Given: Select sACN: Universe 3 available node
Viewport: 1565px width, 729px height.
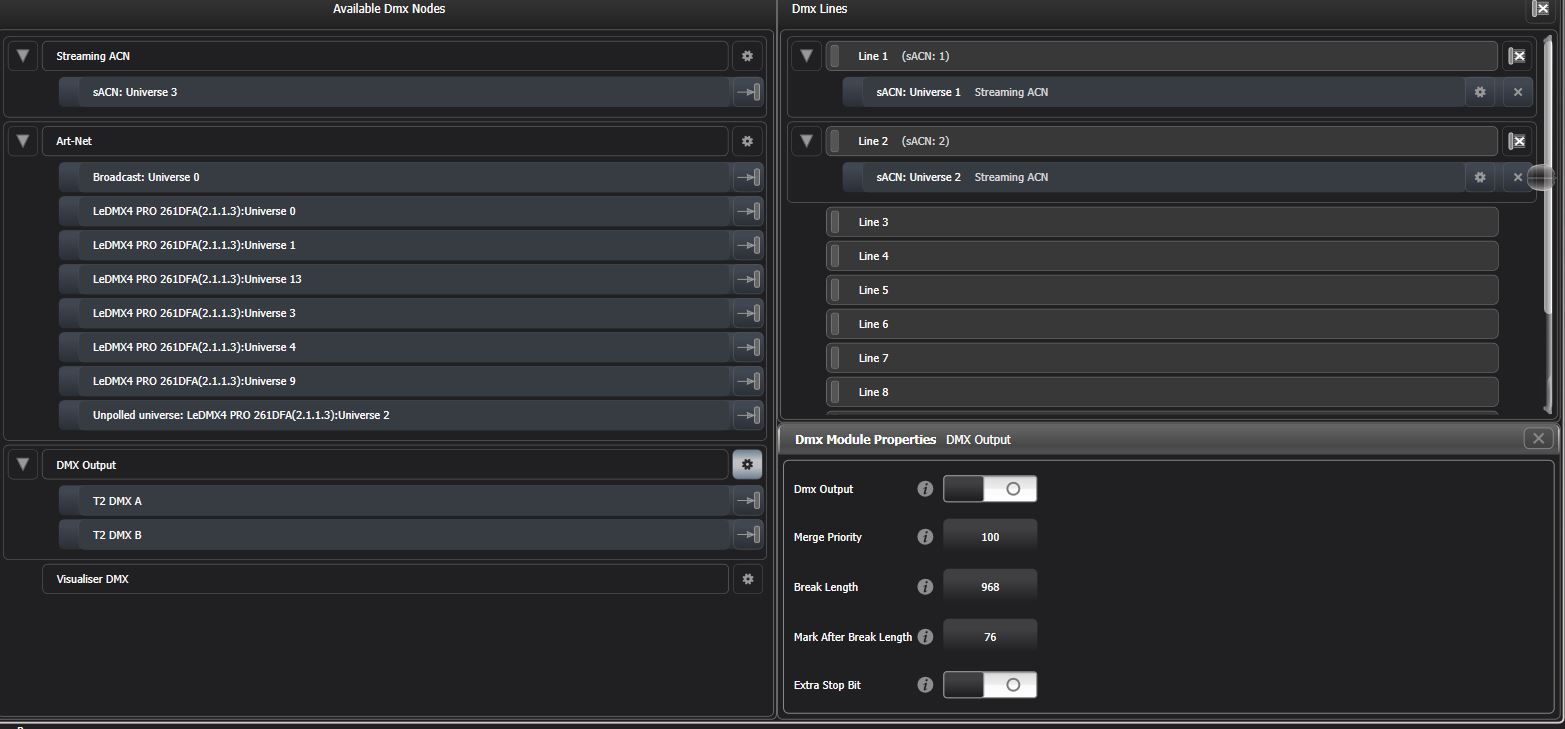Looking at the screenshot, I should [x=395, y=92].
